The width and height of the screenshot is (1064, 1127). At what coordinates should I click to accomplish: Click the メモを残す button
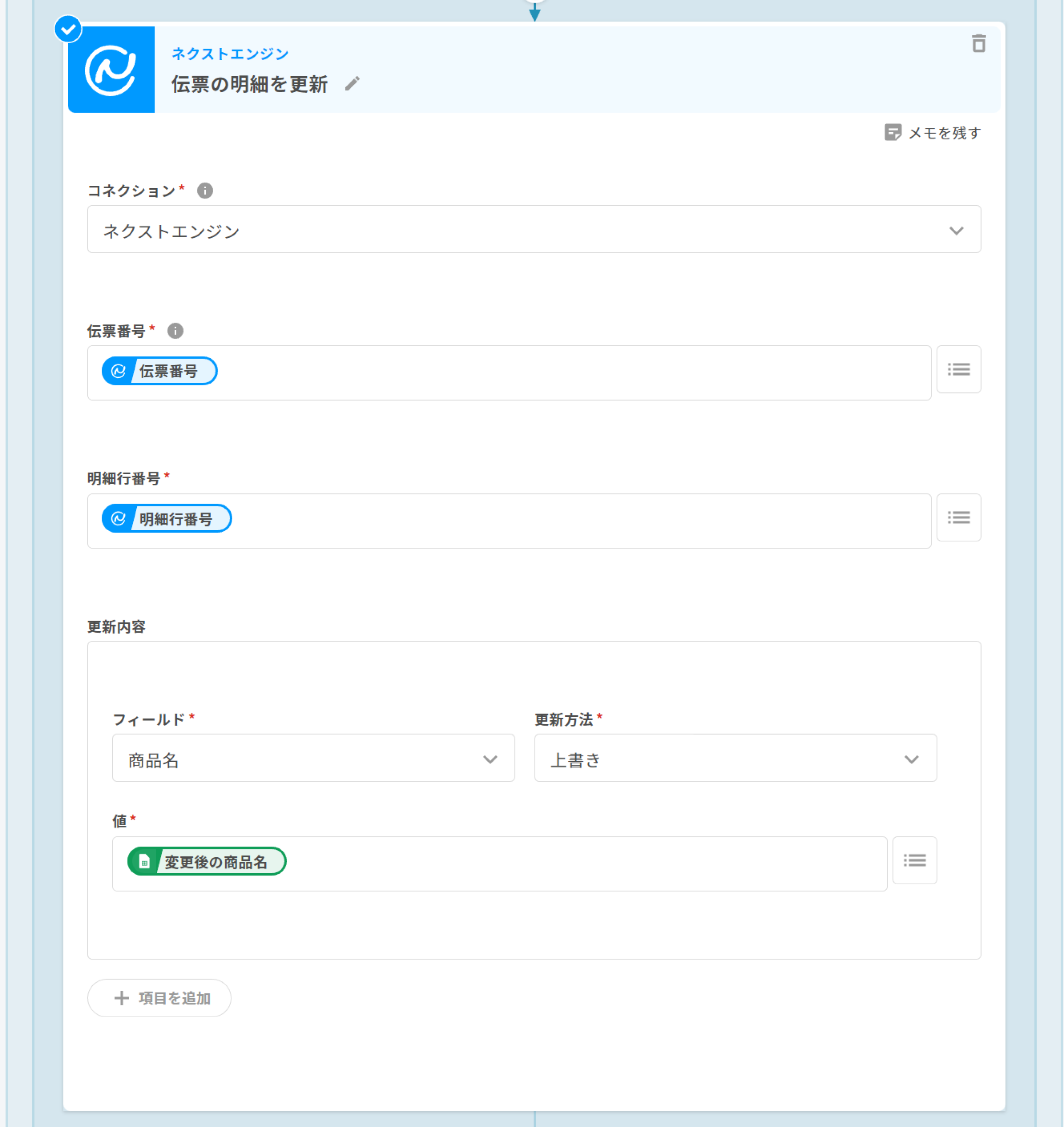click(932, 133)
